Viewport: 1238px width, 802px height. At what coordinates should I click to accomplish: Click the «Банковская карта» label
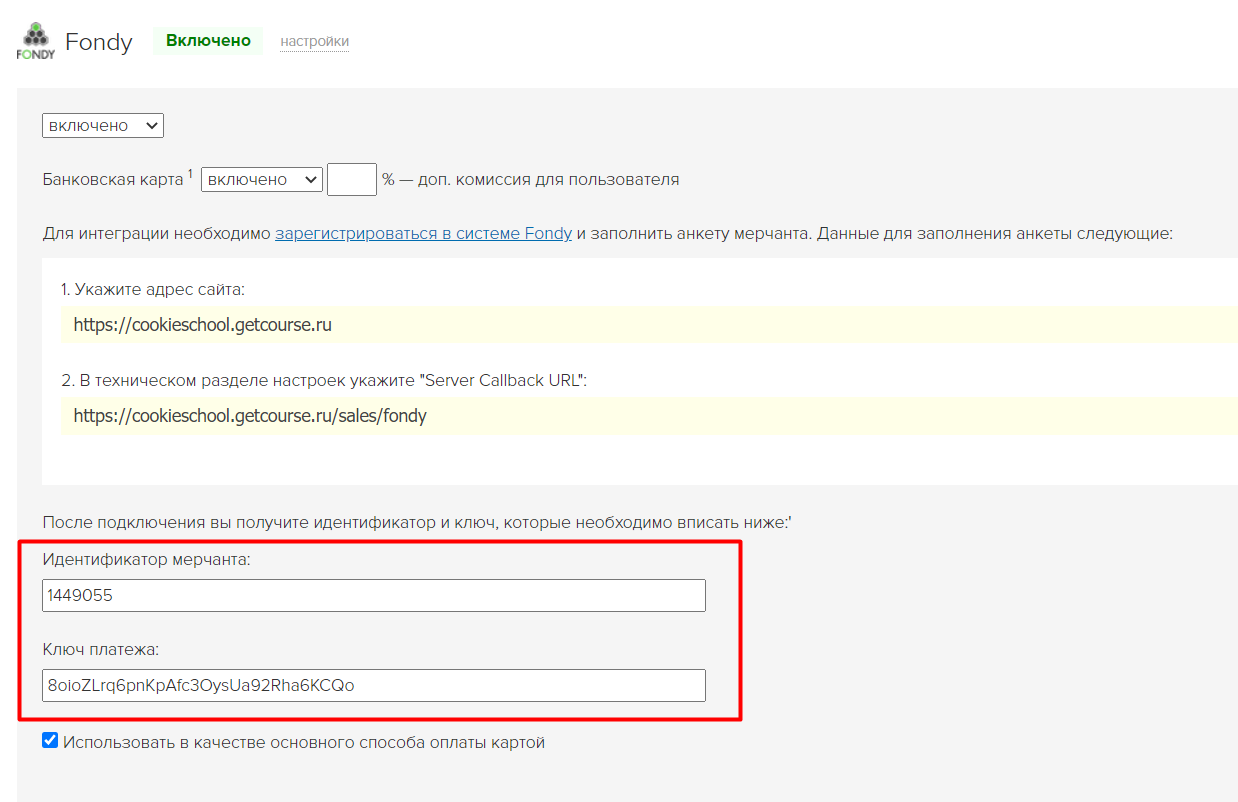click(113, 180)
